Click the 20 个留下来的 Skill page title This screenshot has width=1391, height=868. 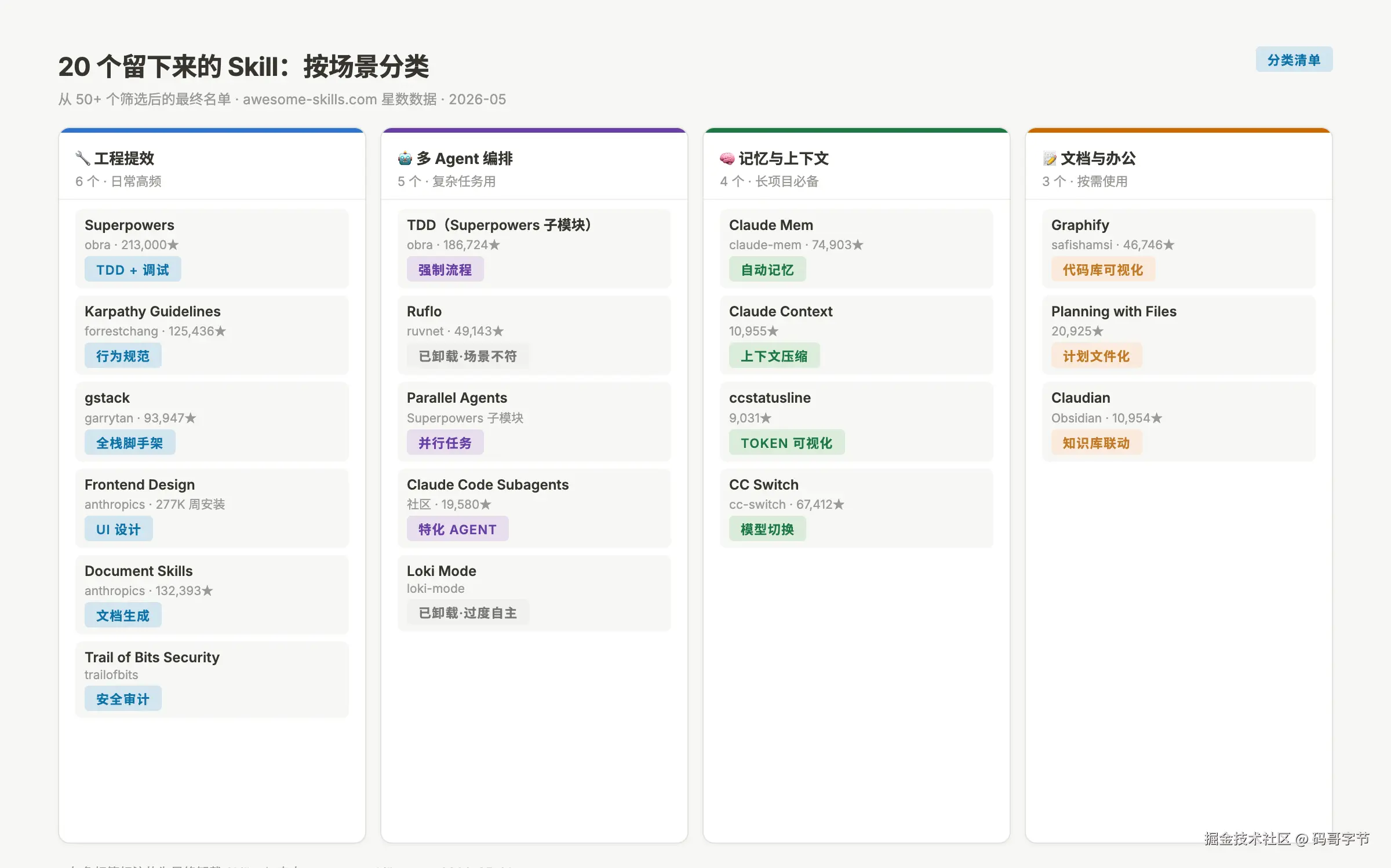[x=243, y=67]
